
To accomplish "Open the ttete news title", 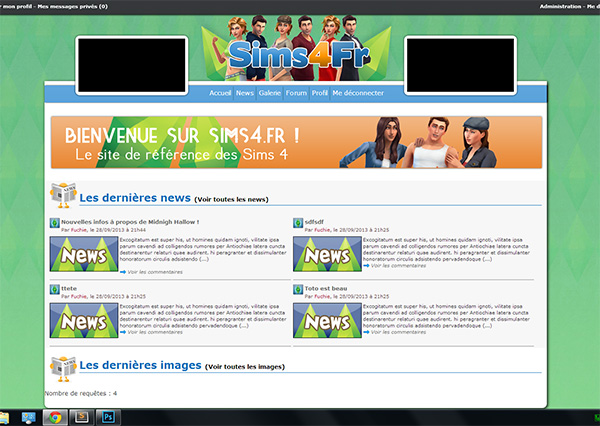I will click(x=69, y=289).
